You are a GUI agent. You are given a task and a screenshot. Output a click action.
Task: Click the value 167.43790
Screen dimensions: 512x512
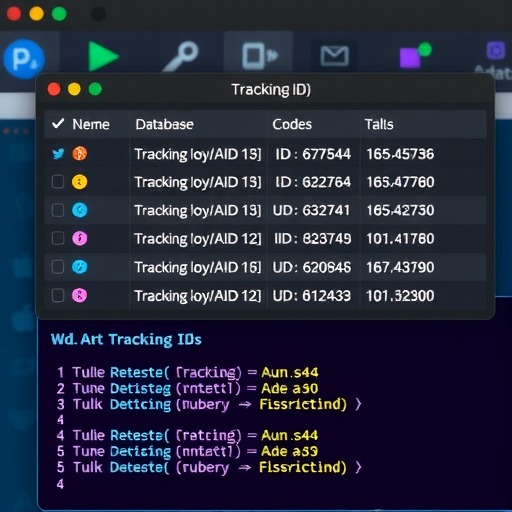click(x=400, y=267)
